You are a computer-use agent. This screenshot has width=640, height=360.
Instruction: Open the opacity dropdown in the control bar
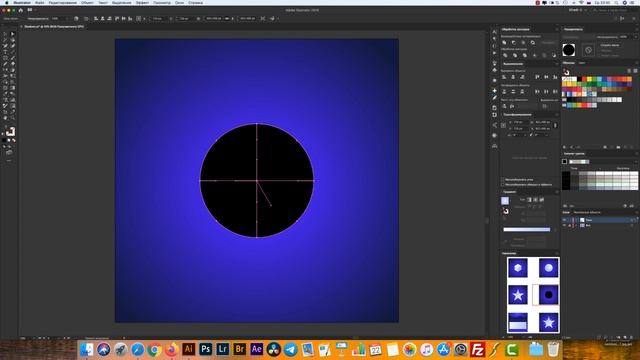[x=67, y=18]
